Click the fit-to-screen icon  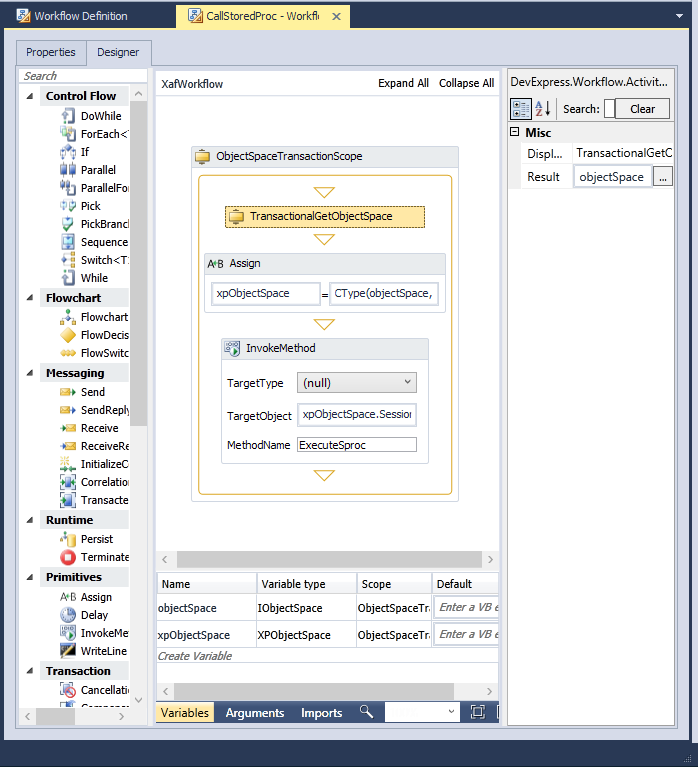[477, 712]
